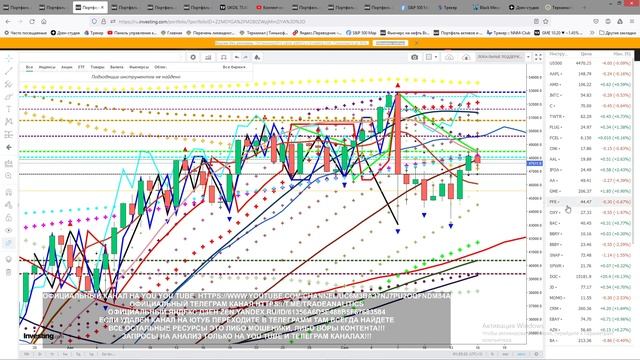Close the orange notification banner
The image size is (640, 360).
point(416,43)
